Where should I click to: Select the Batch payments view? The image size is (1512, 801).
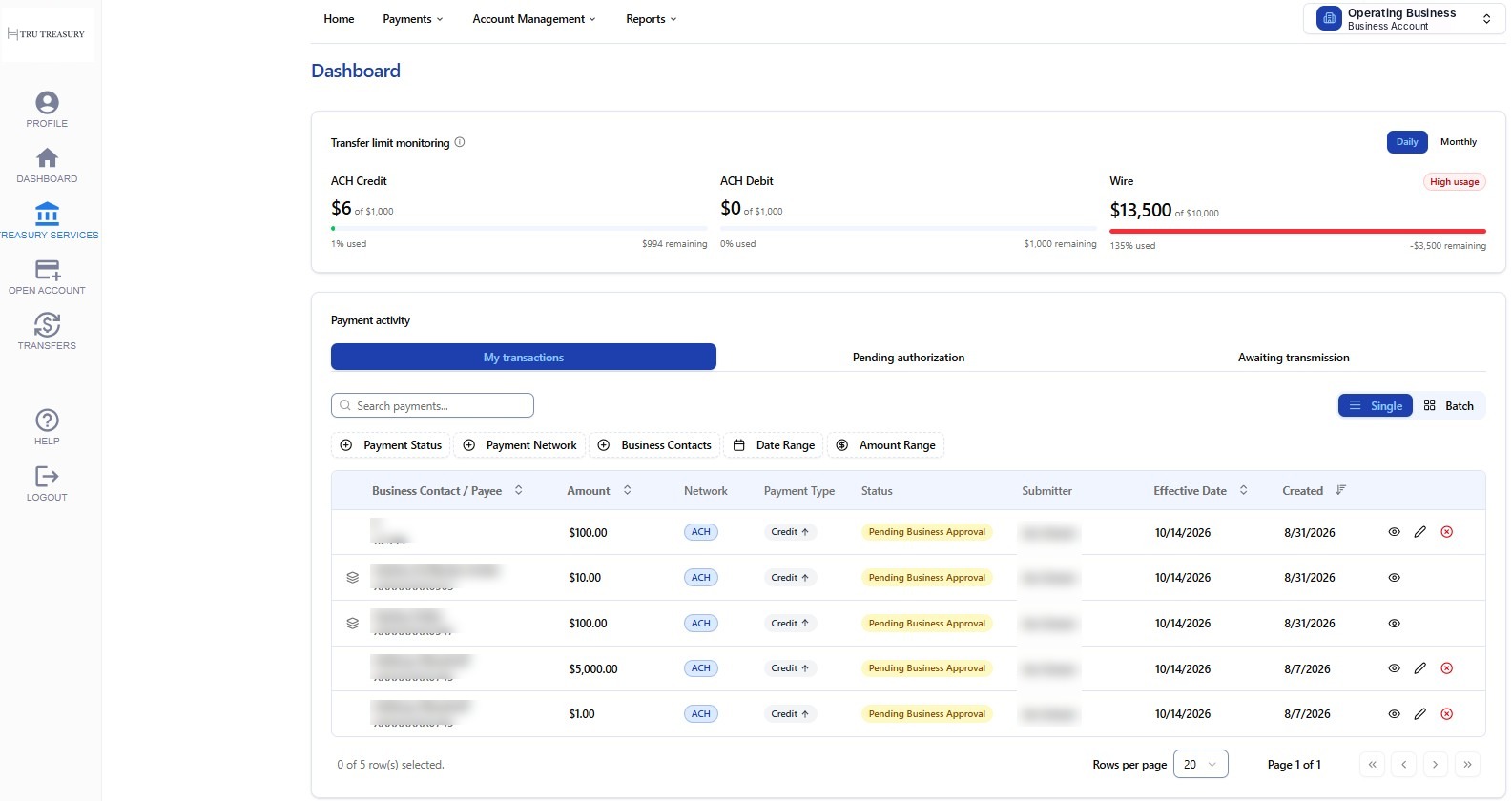(1449, 406)
